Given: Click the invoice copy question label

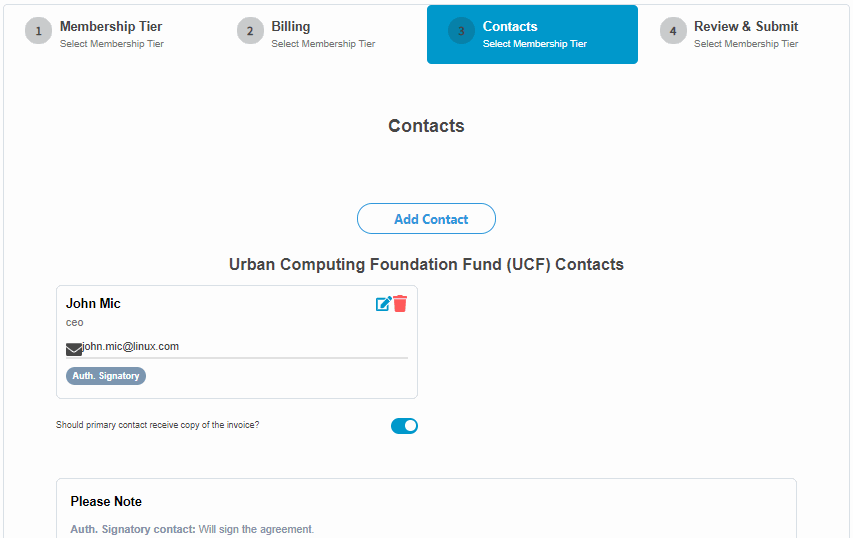Looking at the screenshot, I should (x=157, y=425).
